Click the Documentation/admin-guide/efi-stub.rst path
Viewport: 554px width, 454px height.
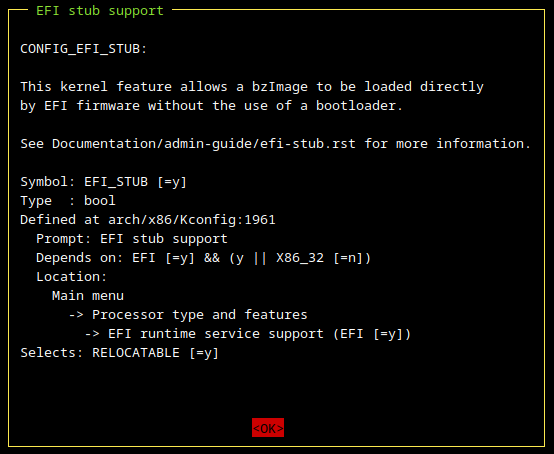(204, 143)
